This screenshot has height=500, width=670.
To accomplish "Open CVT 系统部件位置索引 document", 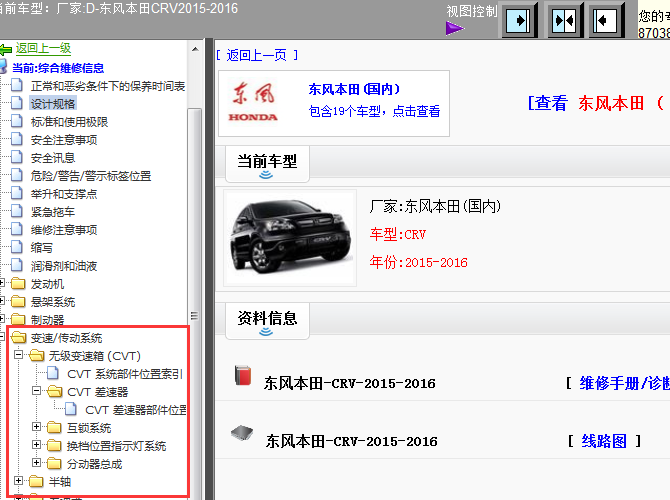I will coord(125,374).
